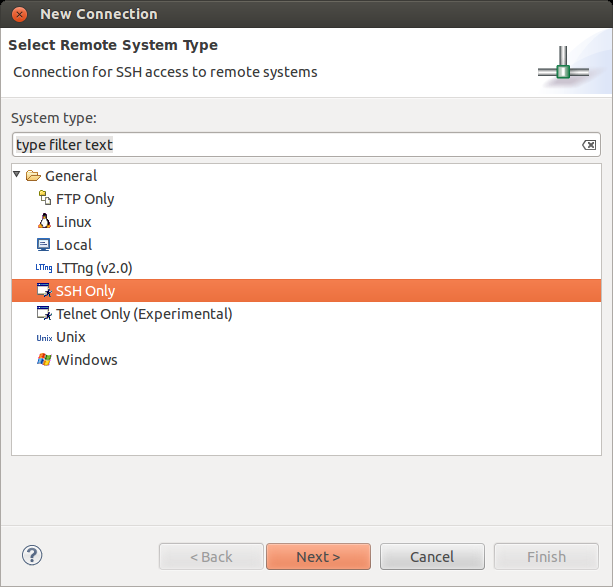This screenshot has height=587, width=613.
Task: Click the General folder icon
Action: click(33, 176)
